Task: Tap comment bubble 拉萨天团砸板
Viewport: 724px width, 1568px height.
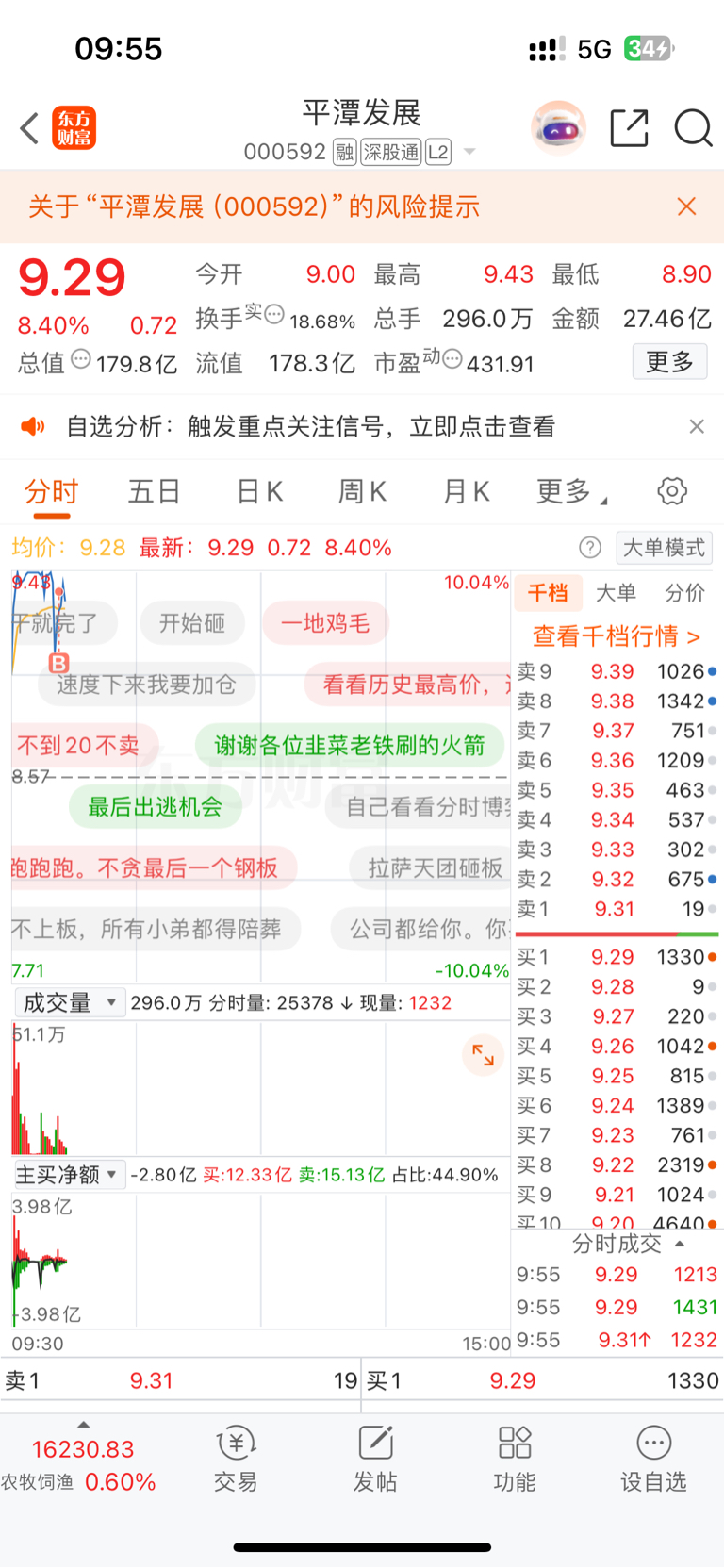Action: click(x=431, y=868)
